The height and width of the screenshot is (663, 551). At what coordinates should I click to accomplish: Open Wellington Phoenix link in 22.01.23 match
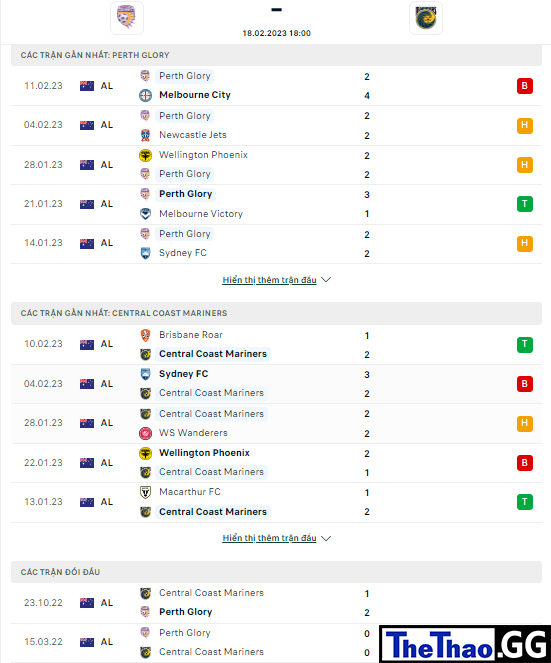click(204, 453)
